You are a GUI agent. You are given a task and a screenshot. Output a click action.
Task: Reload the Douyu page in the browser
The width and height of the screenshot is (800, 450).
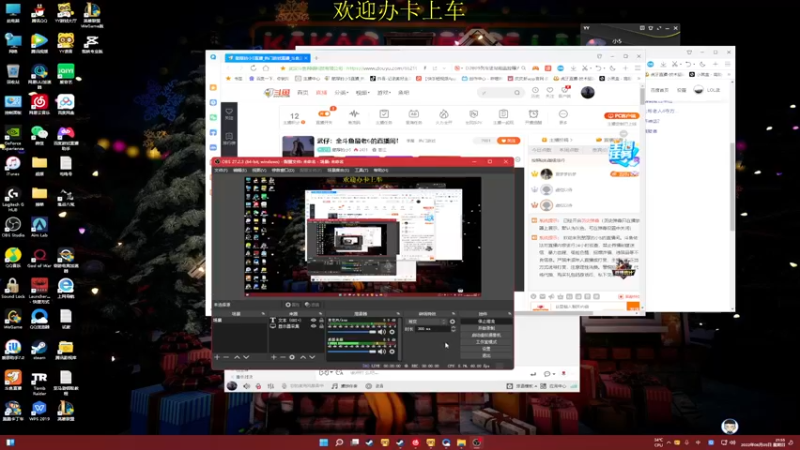[x=253, y=68]
